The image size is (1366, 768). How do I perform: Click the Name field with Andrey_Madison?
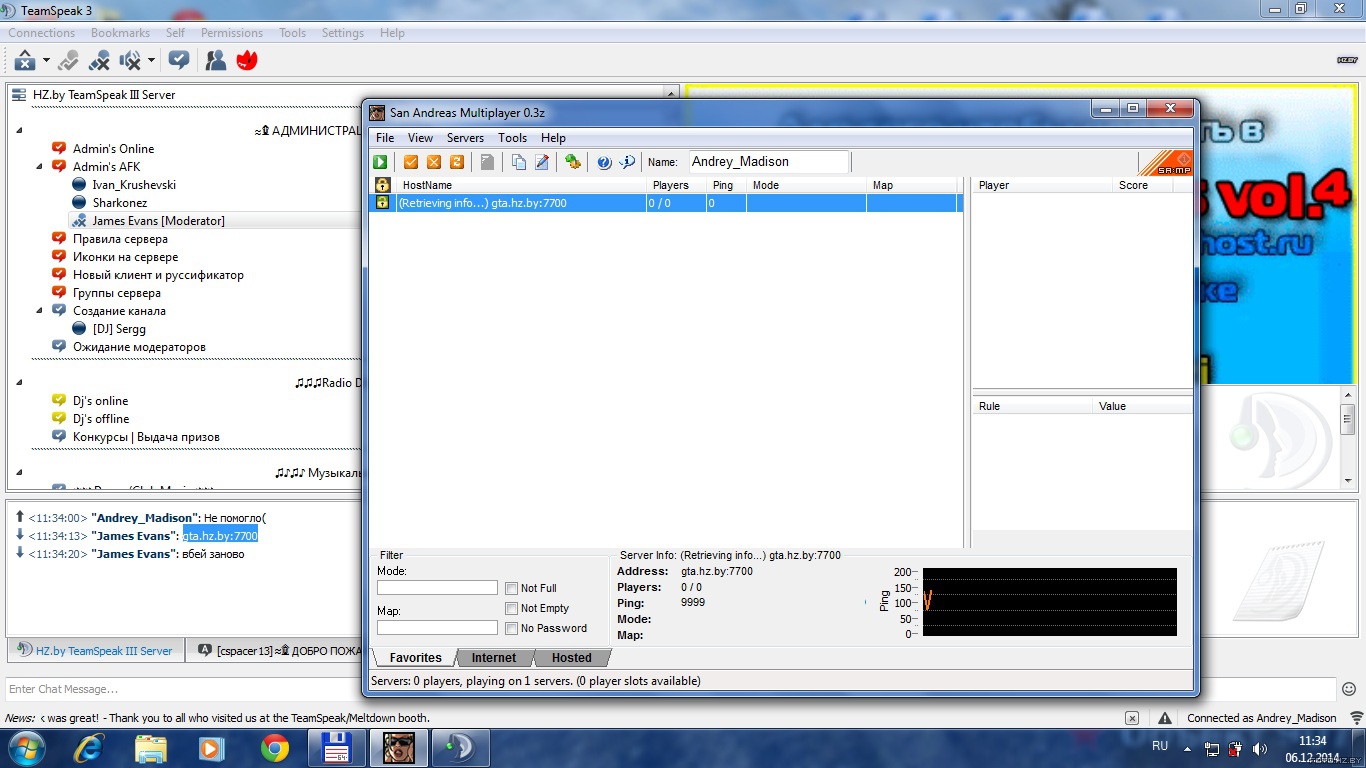pyautogui.click(x=769, y=162)
